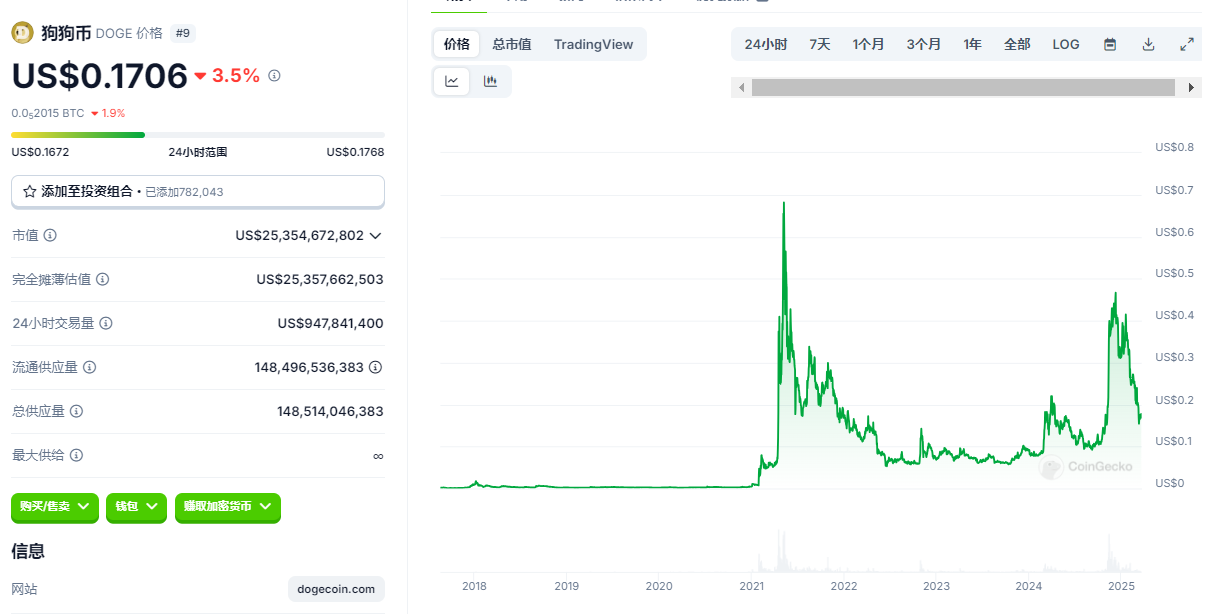Open the 购买/售卖 dropdown

(x=55, y=507)
